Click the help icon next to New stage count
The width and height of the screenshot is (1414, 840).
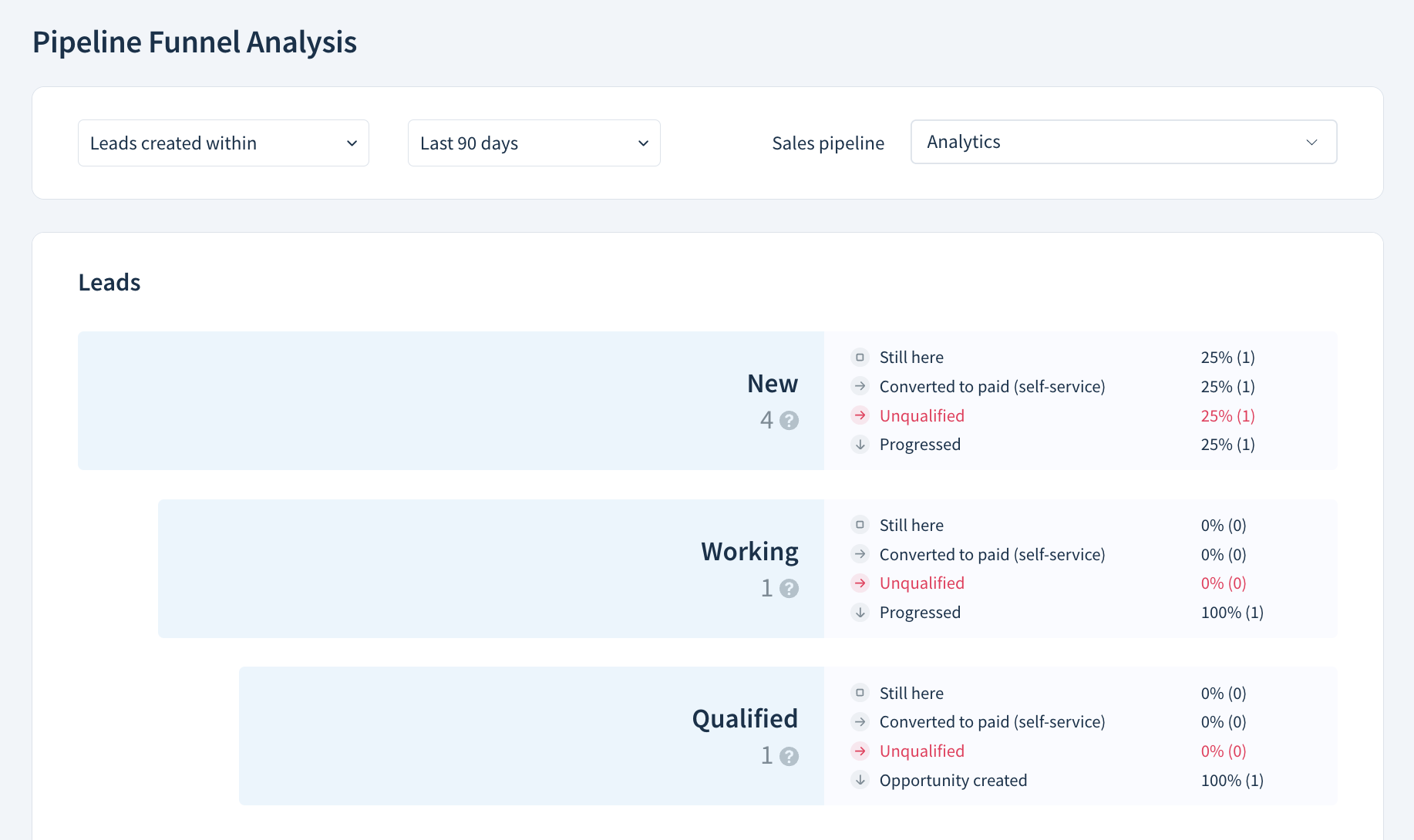[x=788, y=421]
